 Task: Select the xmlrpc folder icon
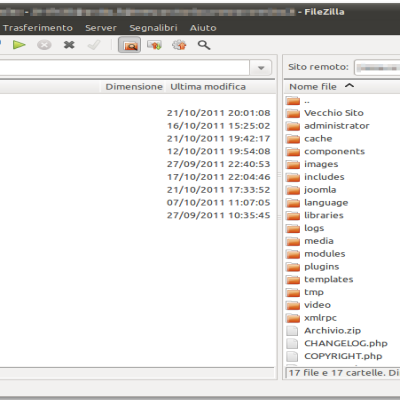pyautogui.click(x=293, y=318)
